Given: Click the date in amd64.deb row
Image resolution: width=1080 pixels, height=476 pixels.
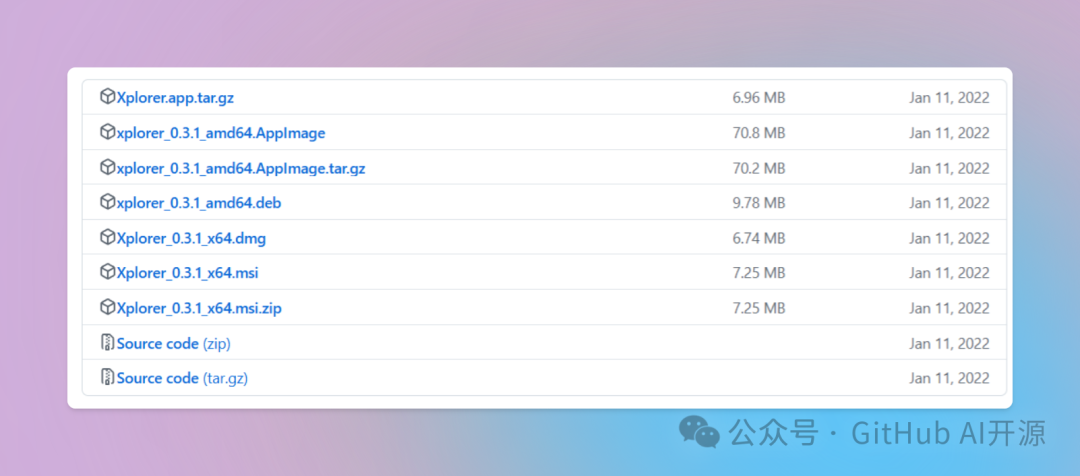Looking at the screenshot, I should [949, 203].
